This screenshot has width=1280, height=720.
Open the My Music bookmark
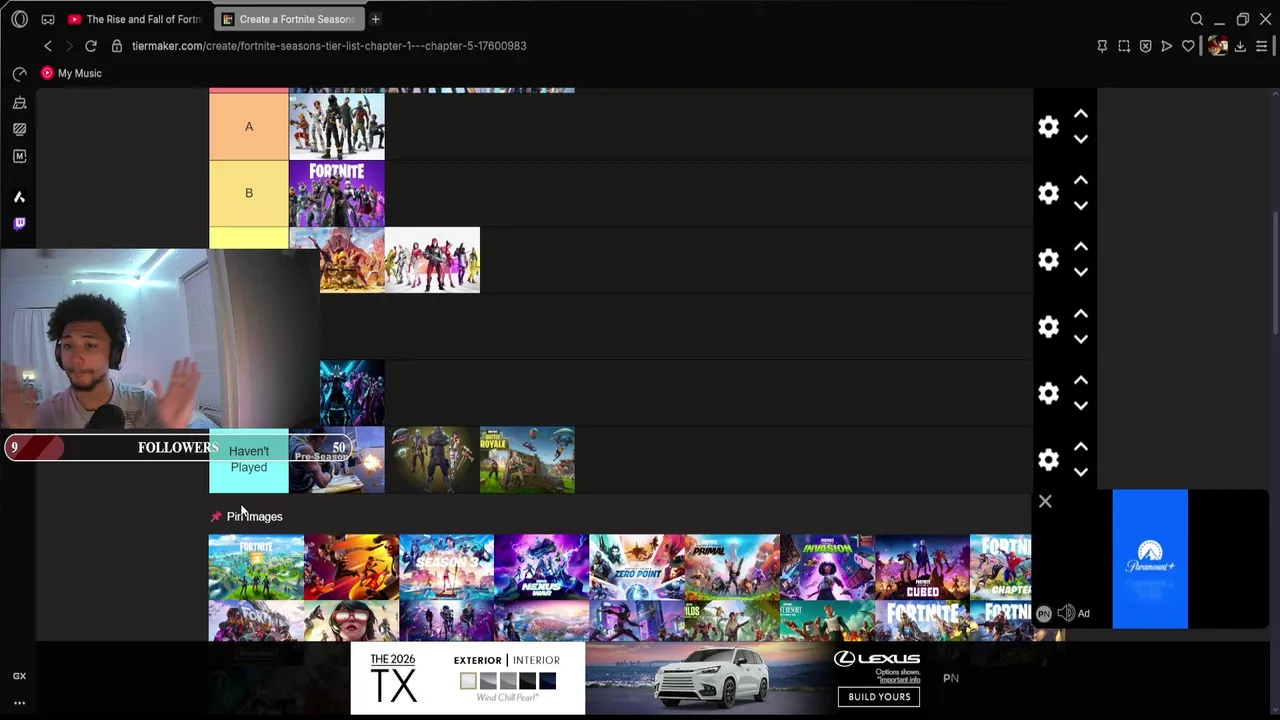(x=71, y=73)
